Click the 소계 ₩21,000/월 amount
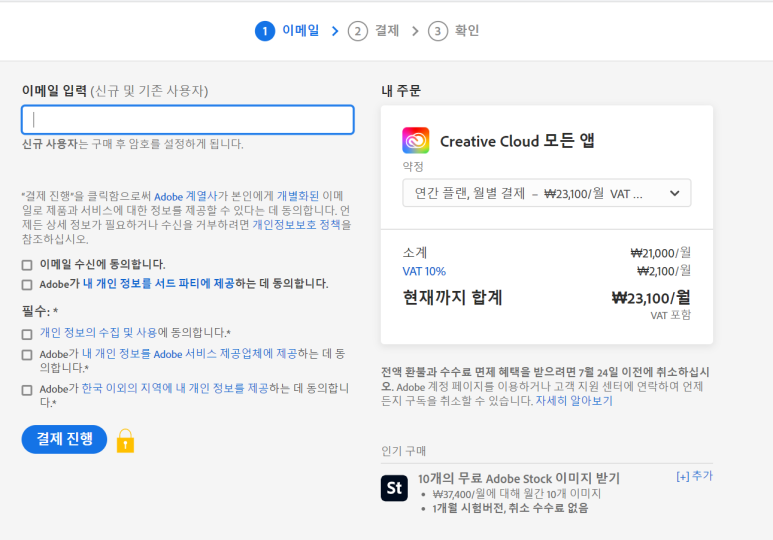 point(661,253)
